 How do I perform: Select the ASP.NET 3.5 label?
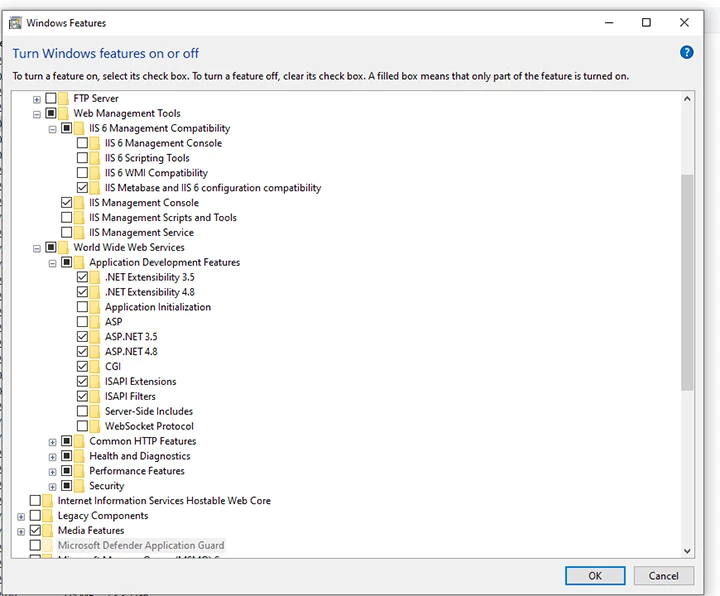click(131, 337)
